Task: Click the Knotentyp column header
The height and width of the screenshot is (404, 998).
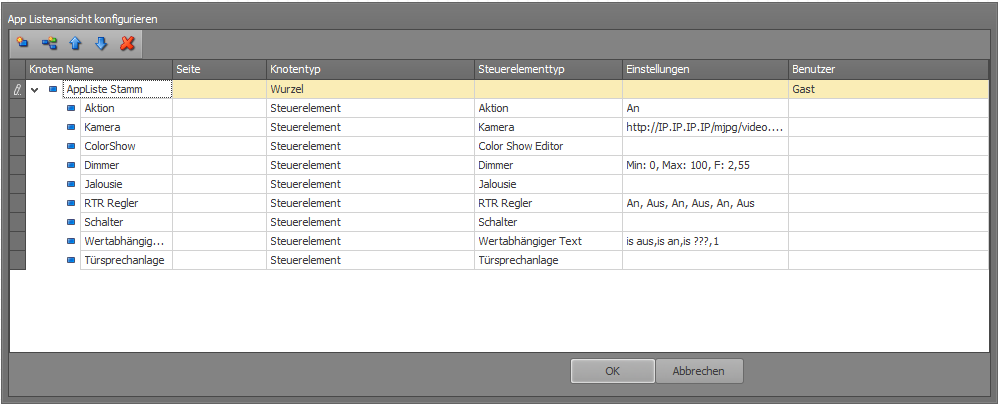Action: (370, 69)
